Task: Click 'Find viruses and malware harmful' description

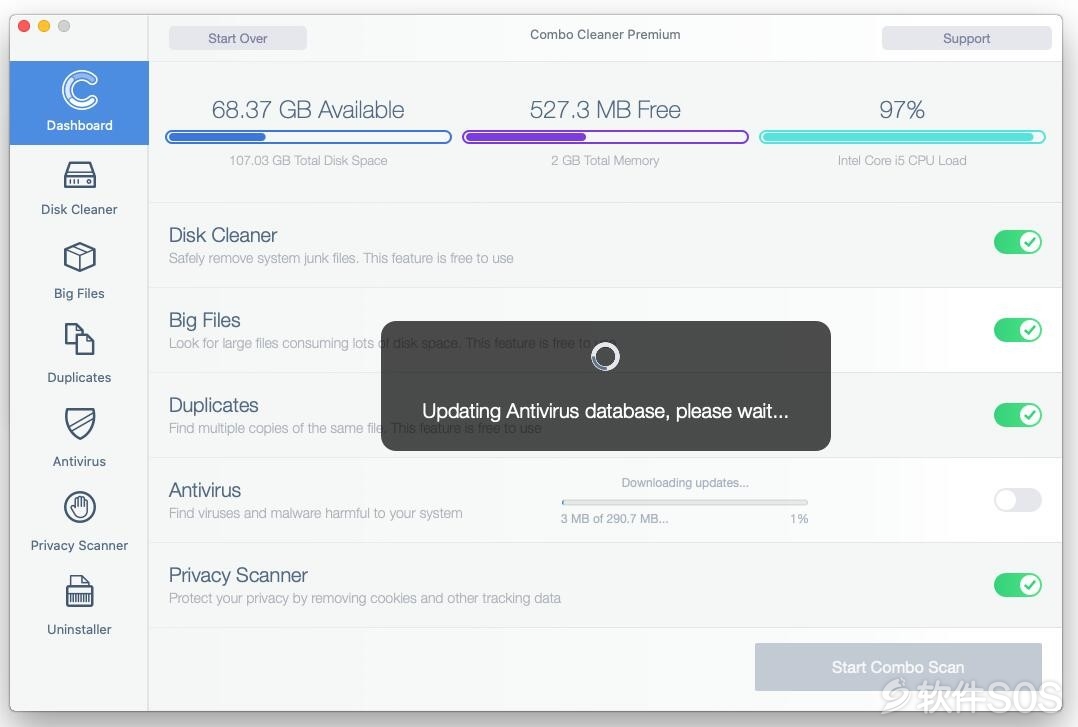Action: (x=316, y=513)
